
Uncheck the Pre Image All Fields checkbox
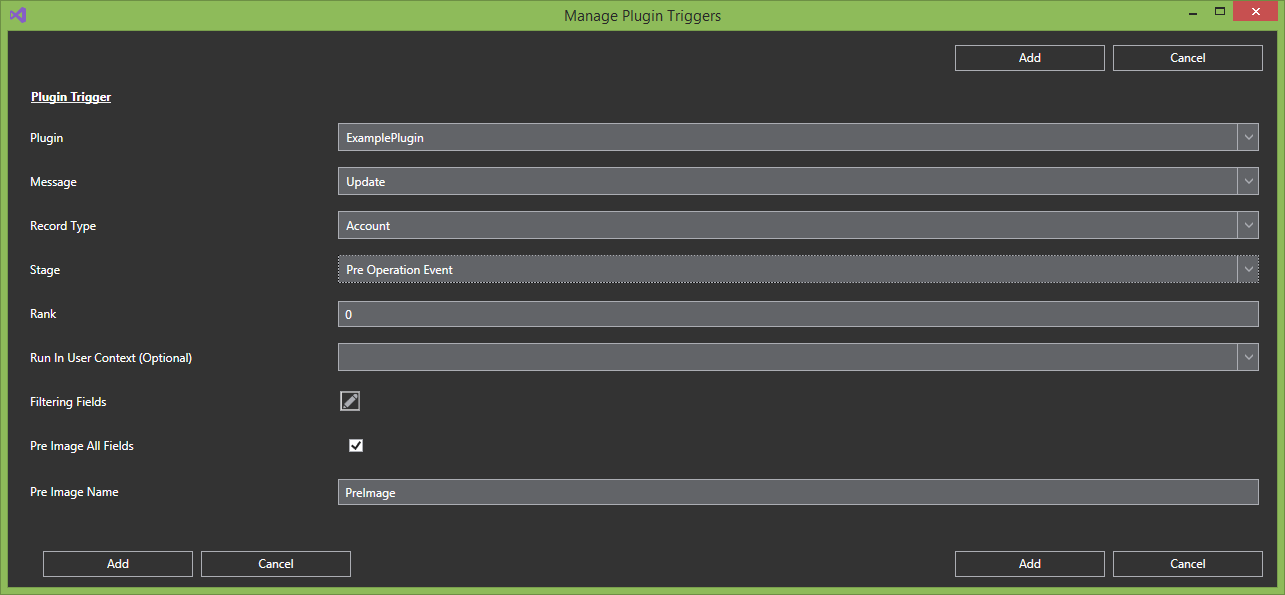[x=356, y=446]
